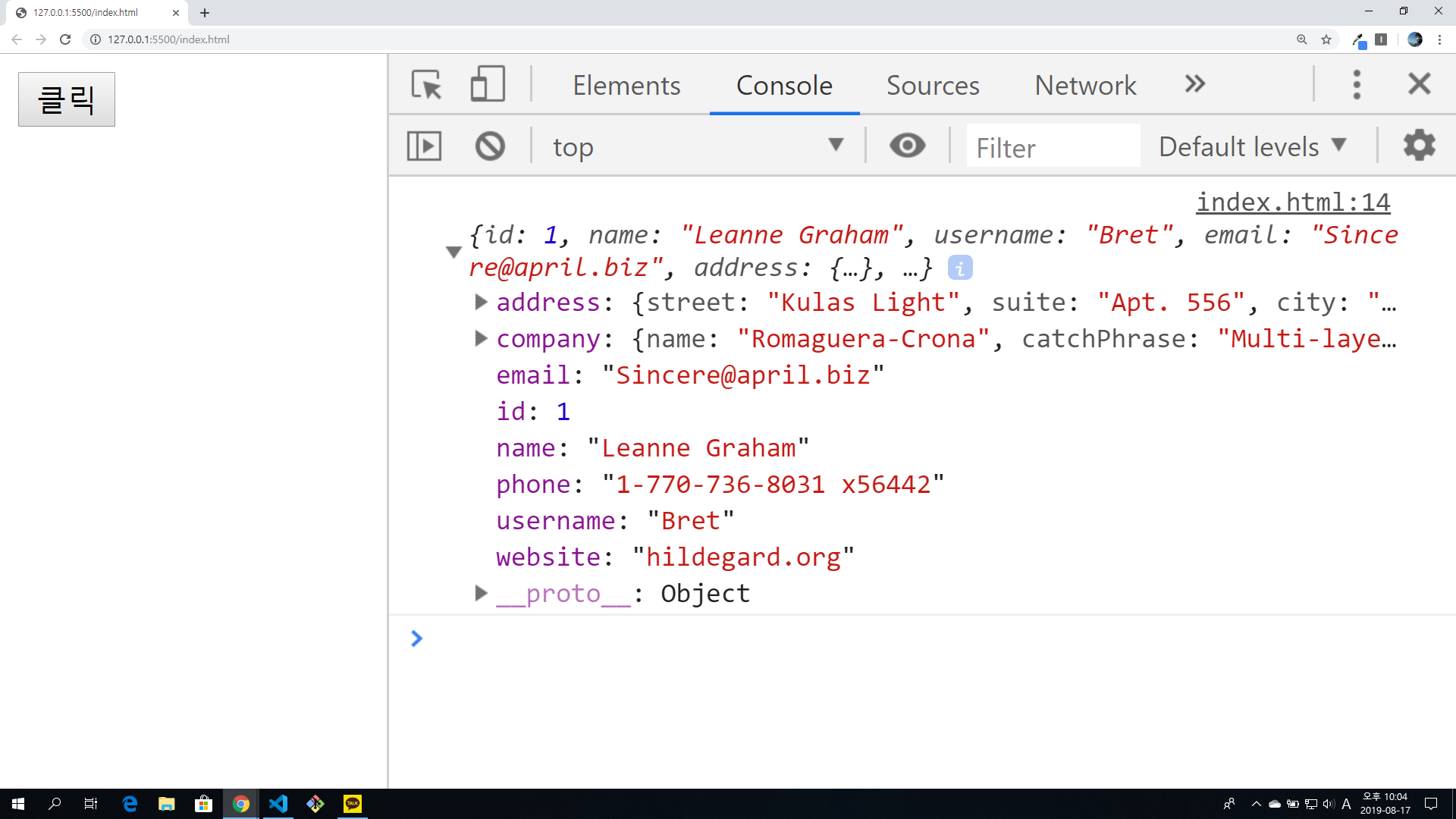This screenshot has height=819, width=1456.
Task: Open console settings gear
Action: [1419, 146]
